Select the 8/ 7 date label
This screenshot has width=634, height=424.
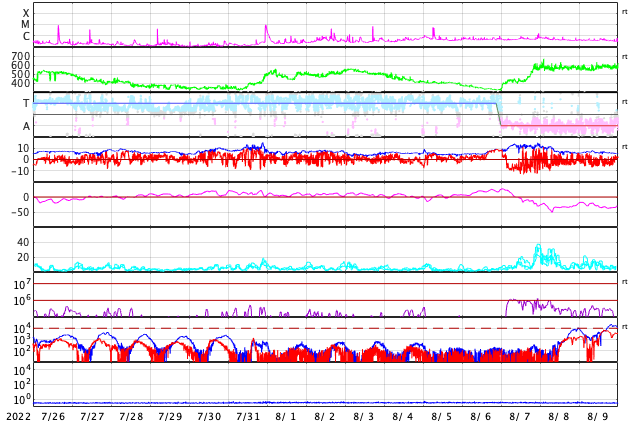pyautogui.click(x=520, y=416)
